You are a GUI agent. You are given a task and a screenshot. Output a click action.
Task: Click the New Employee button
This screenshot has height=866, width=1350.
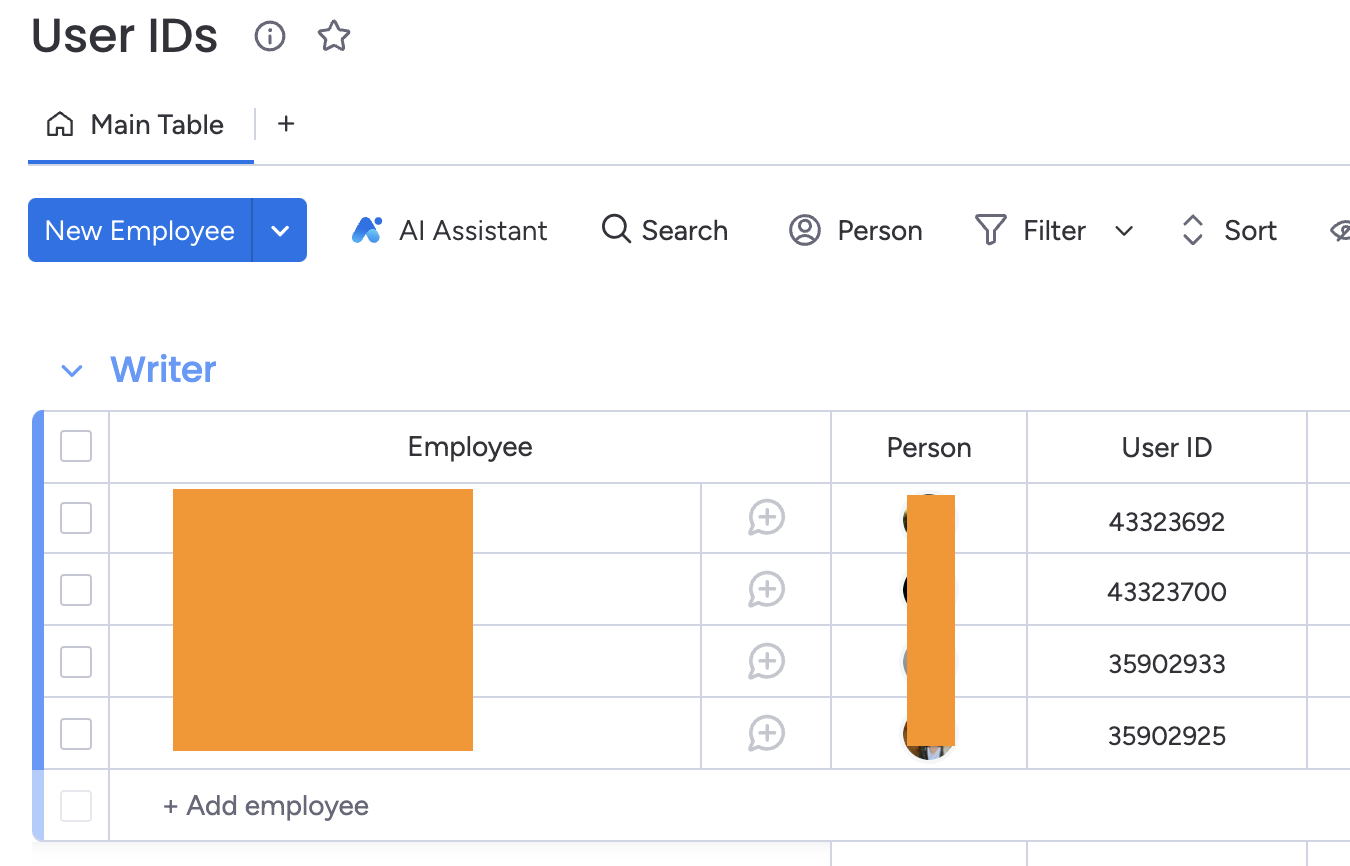tap(140, 230)
